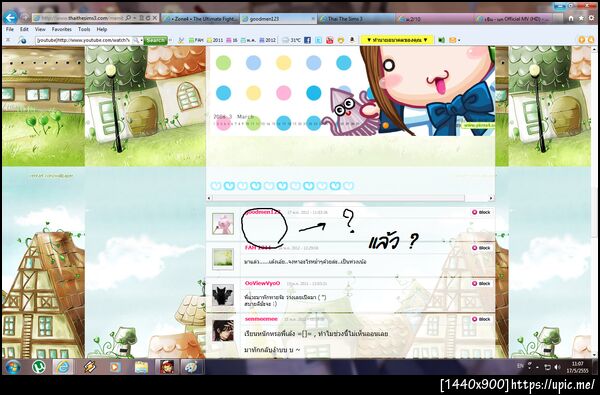Image resolution: width=600 pixels, height=395 pixels.
Task: Switch to the goodmen123 tab
Action: tap(278, 18)
